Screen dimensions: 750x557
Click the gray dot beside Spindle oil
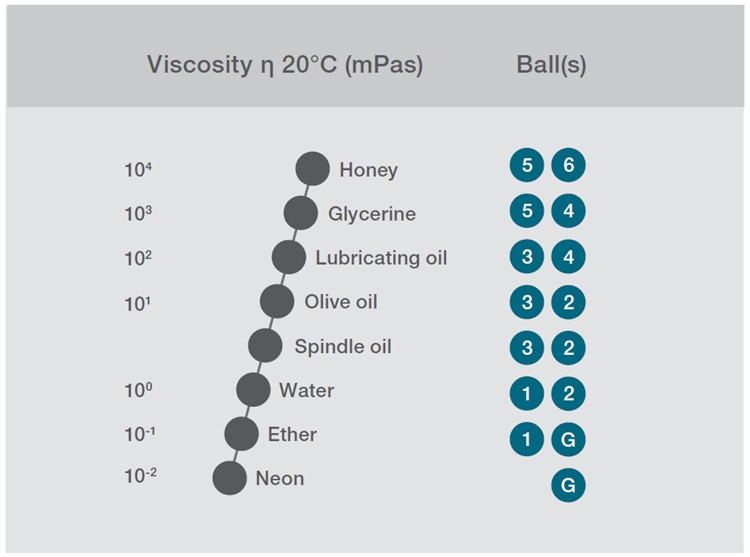point(265,346)
